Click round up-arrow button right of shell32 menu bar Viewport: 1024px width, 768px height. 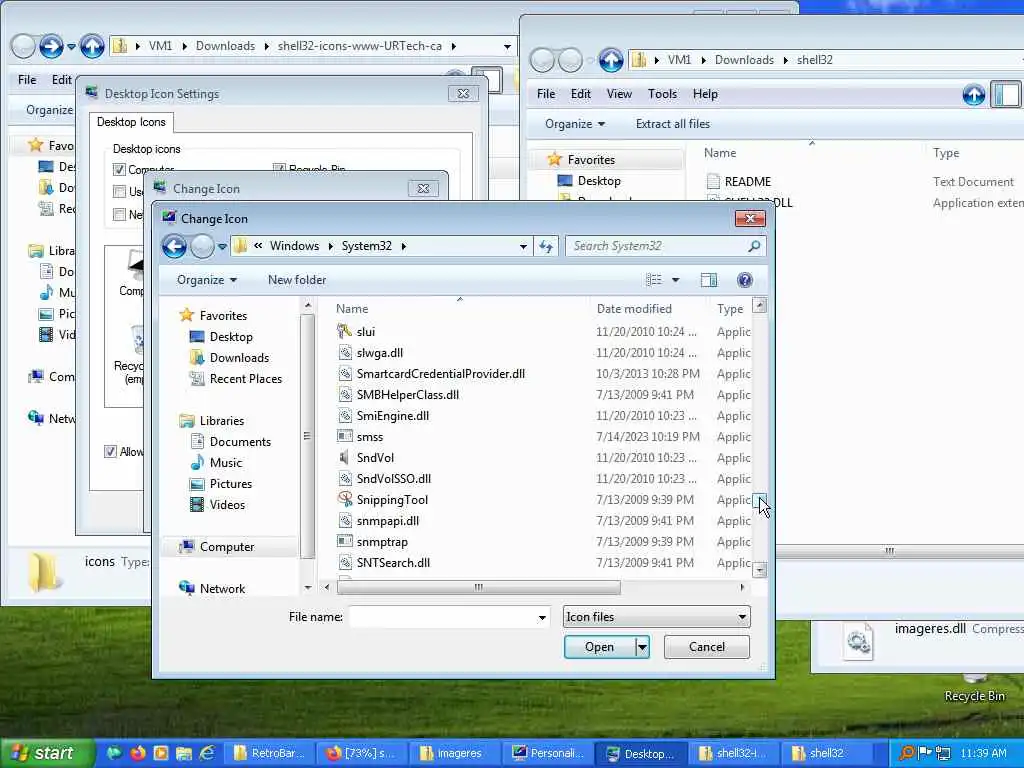coord(974,95)
